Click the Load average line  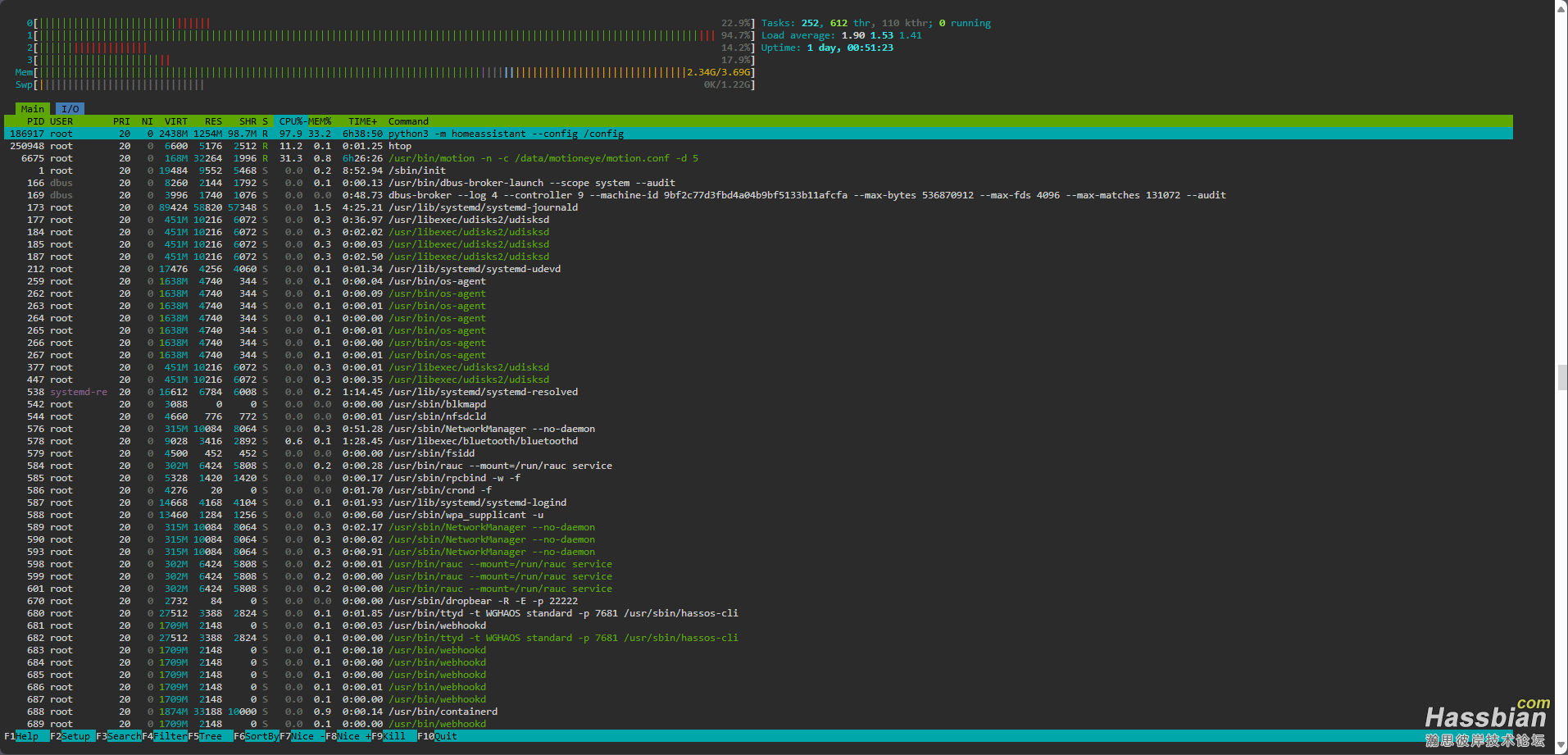[841, 35]
